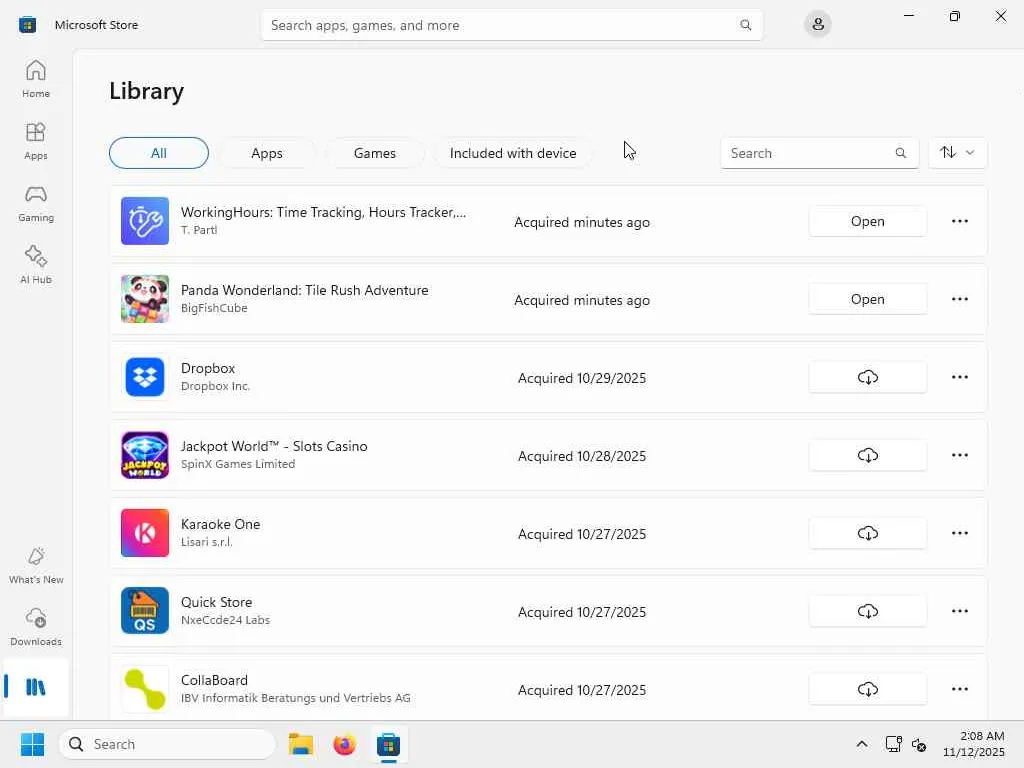Screen dimensions: 1024x768
Task: Click the magnifier in top search bar
Action: coord(745,25)
